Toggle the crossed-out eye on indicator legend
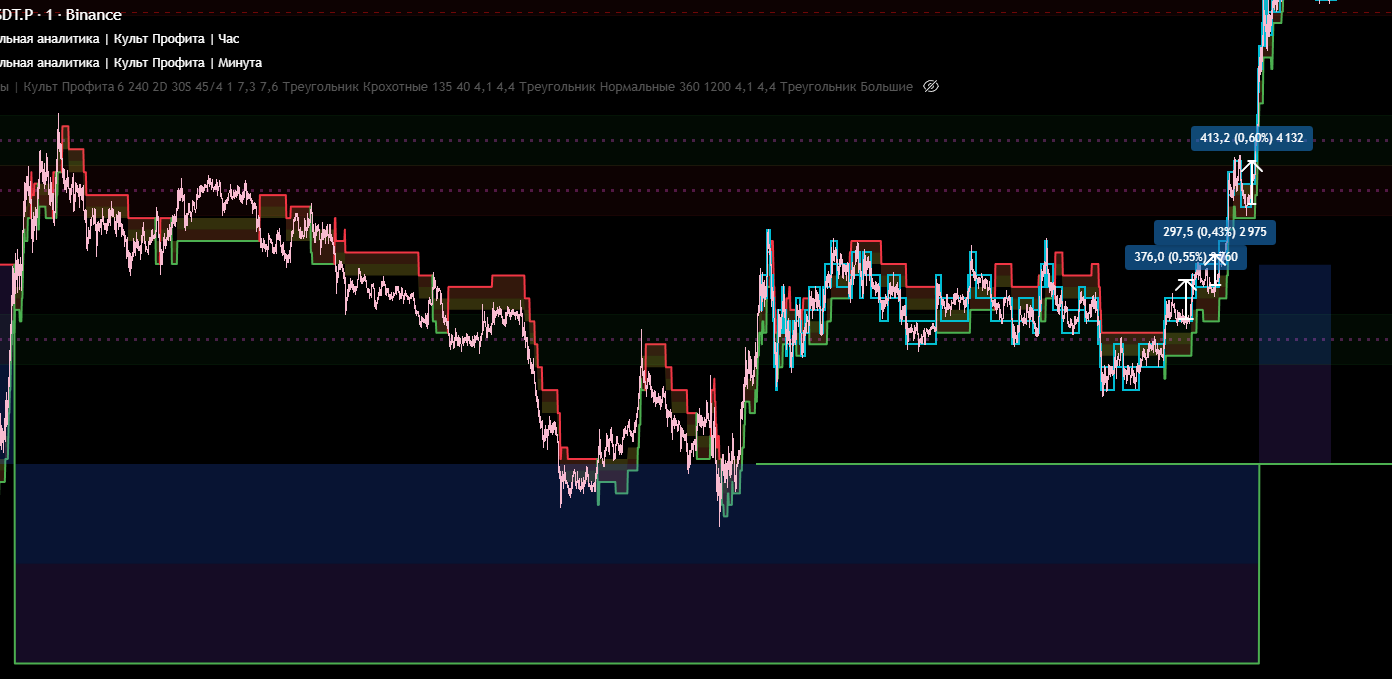Screen dimensions: 1392x679 pyautogui.click(x=931, y=87)
